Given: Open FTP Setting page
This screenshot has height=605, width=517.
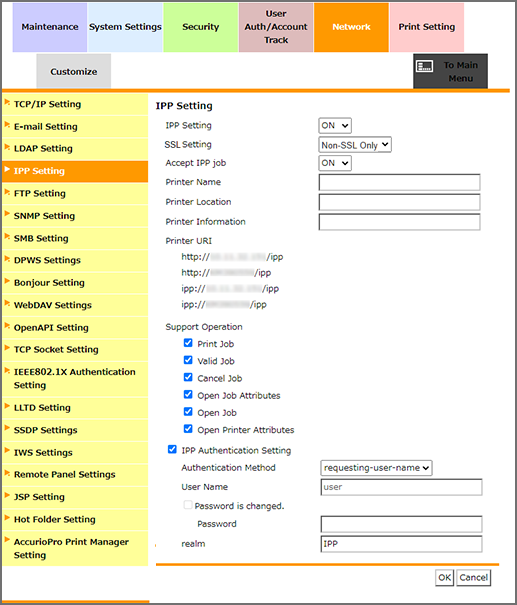Looking at the screenshot, I should [75, 193].
